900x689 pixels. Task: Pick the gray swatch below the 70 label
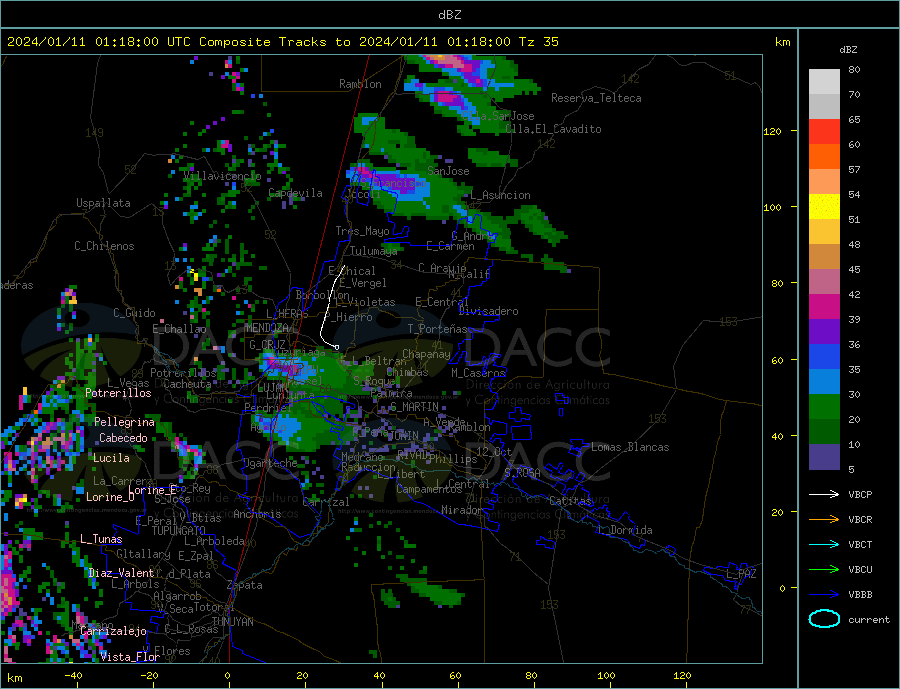(x=824, y=107)
